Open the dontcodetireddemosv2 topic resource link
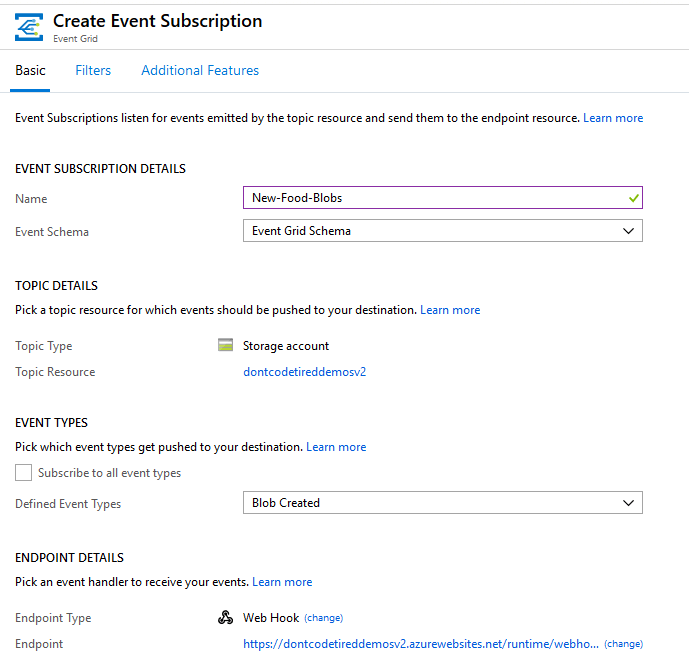This screenshot has width=689, height=671. 305,372
